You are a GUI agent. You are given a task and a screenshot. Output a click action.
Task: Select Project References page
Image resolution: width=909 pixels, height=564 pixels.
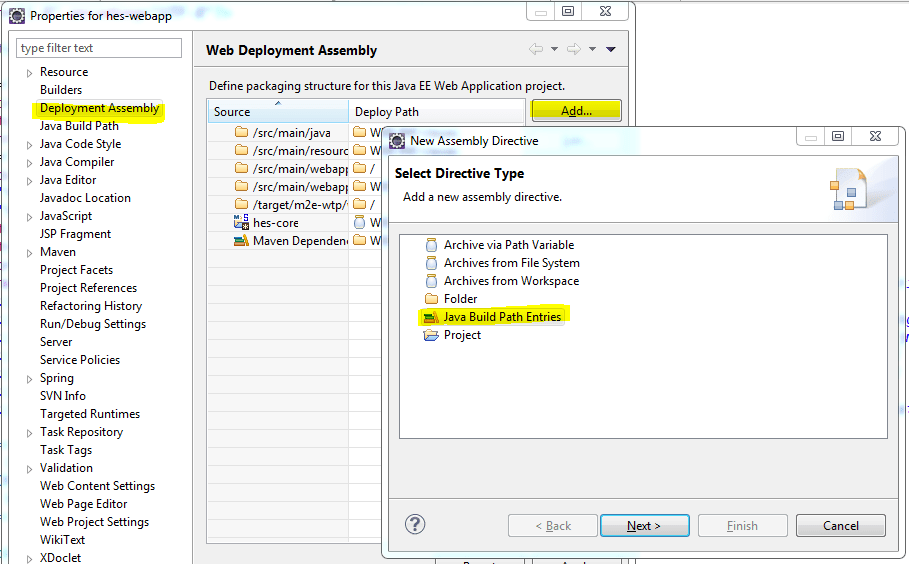[x=88, y=288]
